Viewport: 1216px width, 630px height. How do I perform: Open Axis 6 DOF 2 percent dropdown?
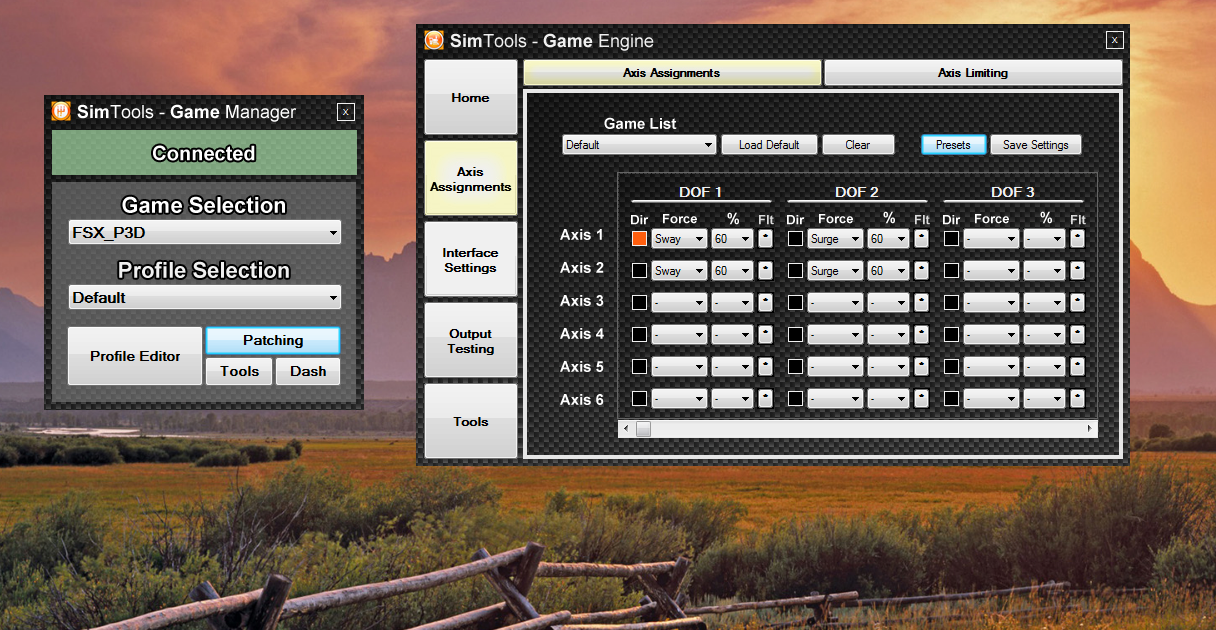tap(888, 398)
